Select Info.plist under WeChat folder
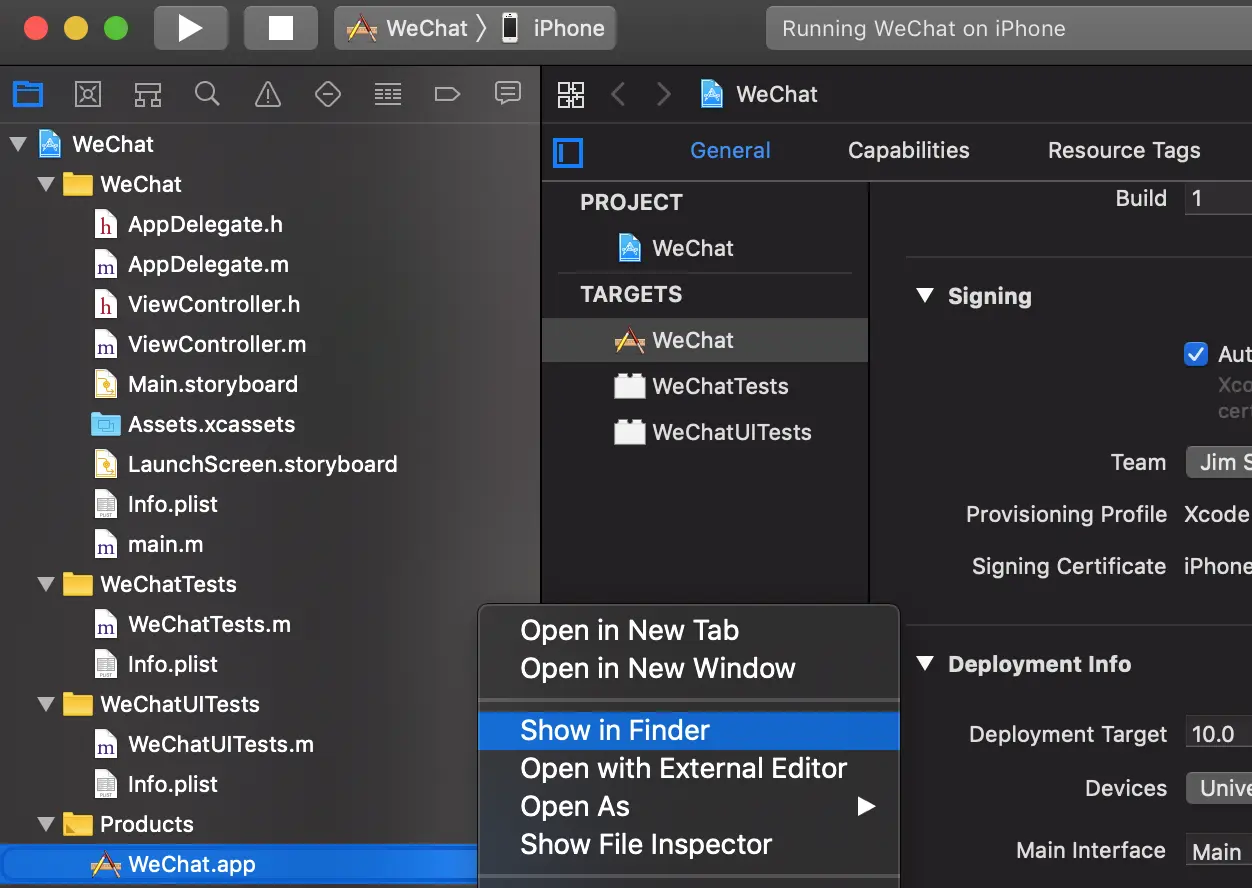1252x888 pixels. 173,504
